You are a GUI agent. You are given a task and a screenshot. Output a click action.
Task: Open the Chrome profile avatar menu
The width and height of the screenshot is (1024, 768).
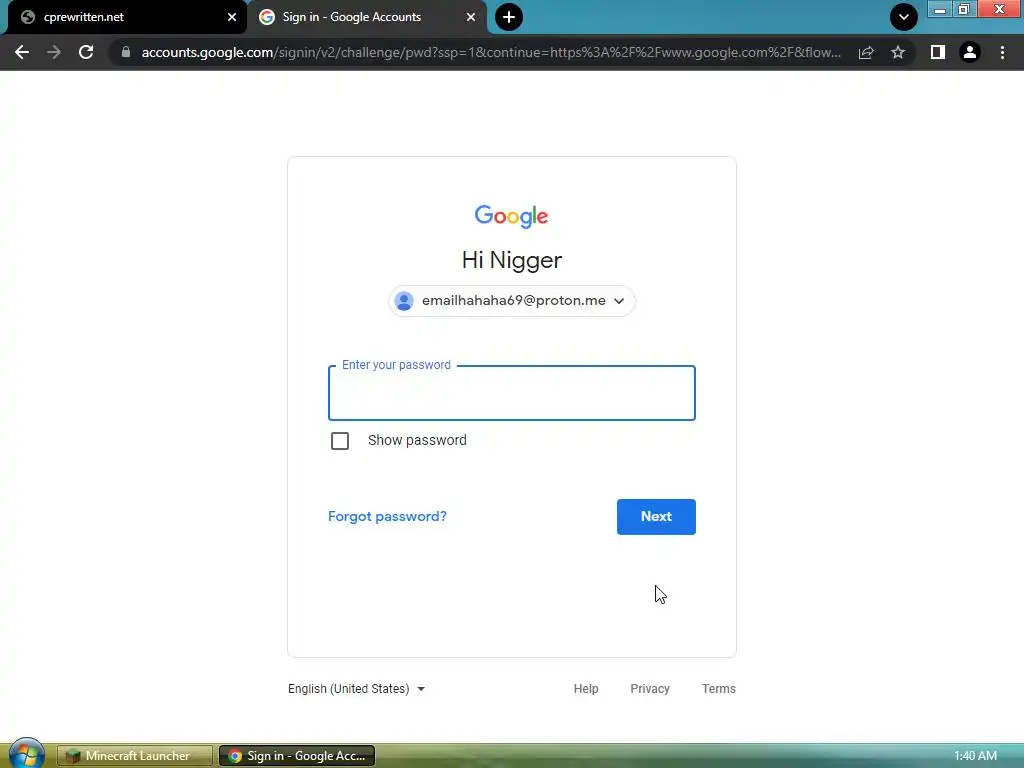[x=970, y=52]
